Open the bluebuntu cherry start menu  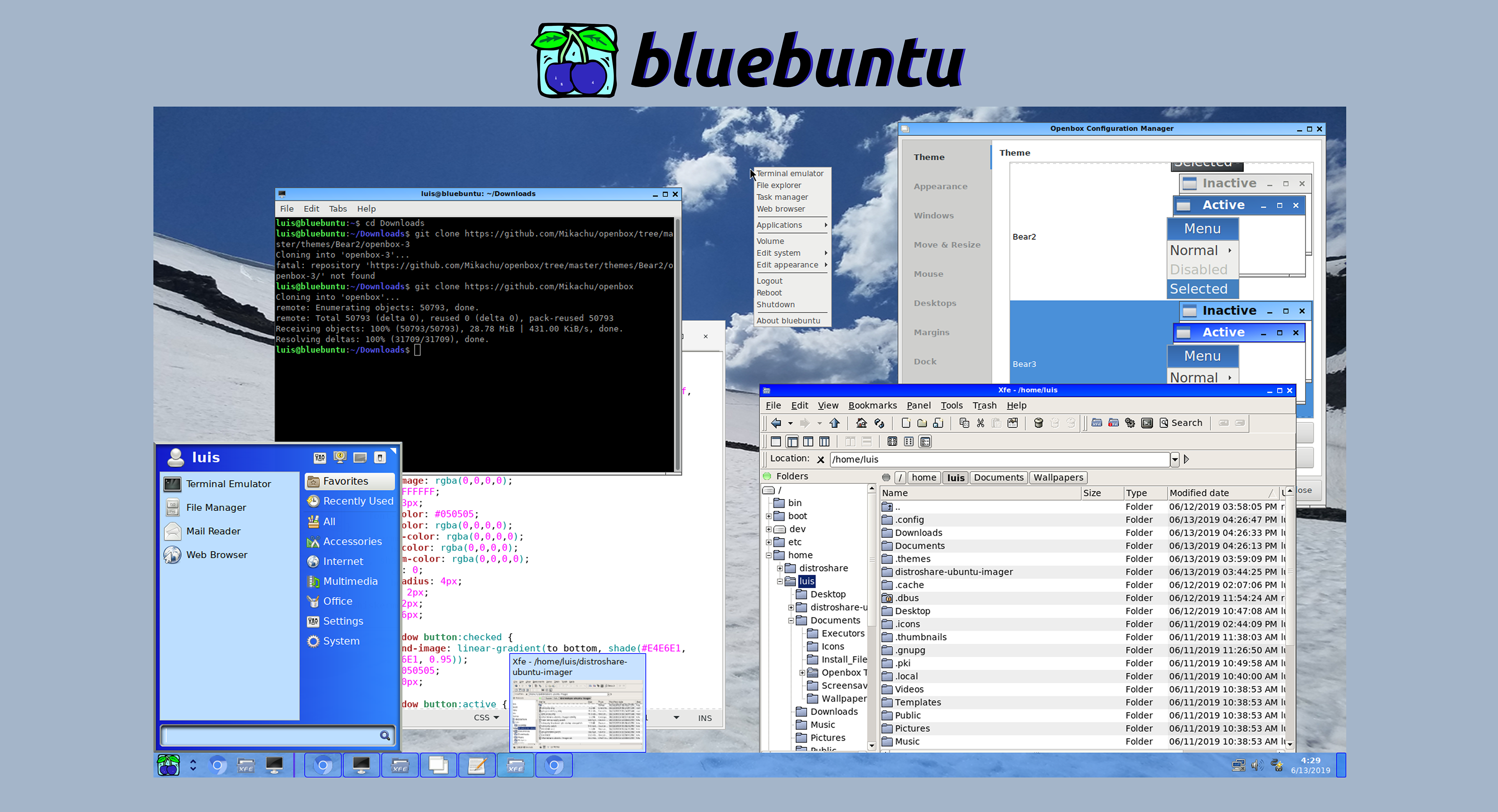coord(169,765)
